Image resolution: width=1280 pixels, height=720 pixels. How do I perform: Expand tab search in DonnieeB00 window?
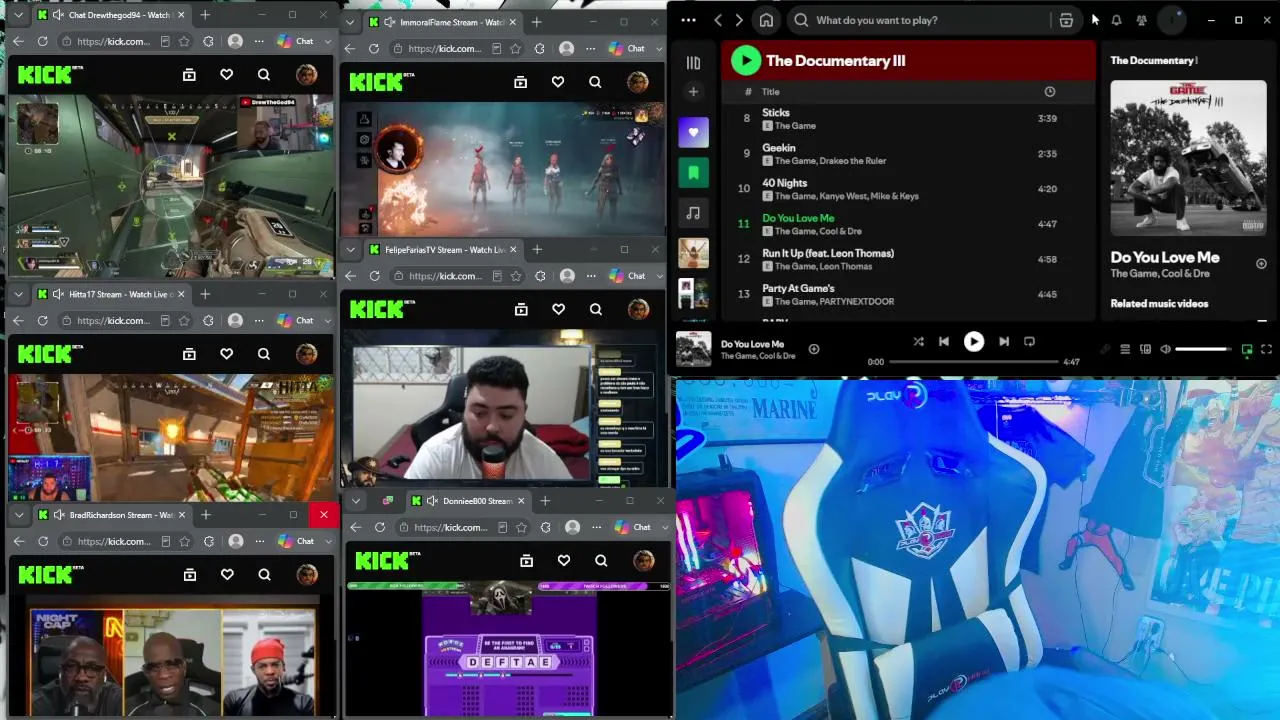[355, 500]
